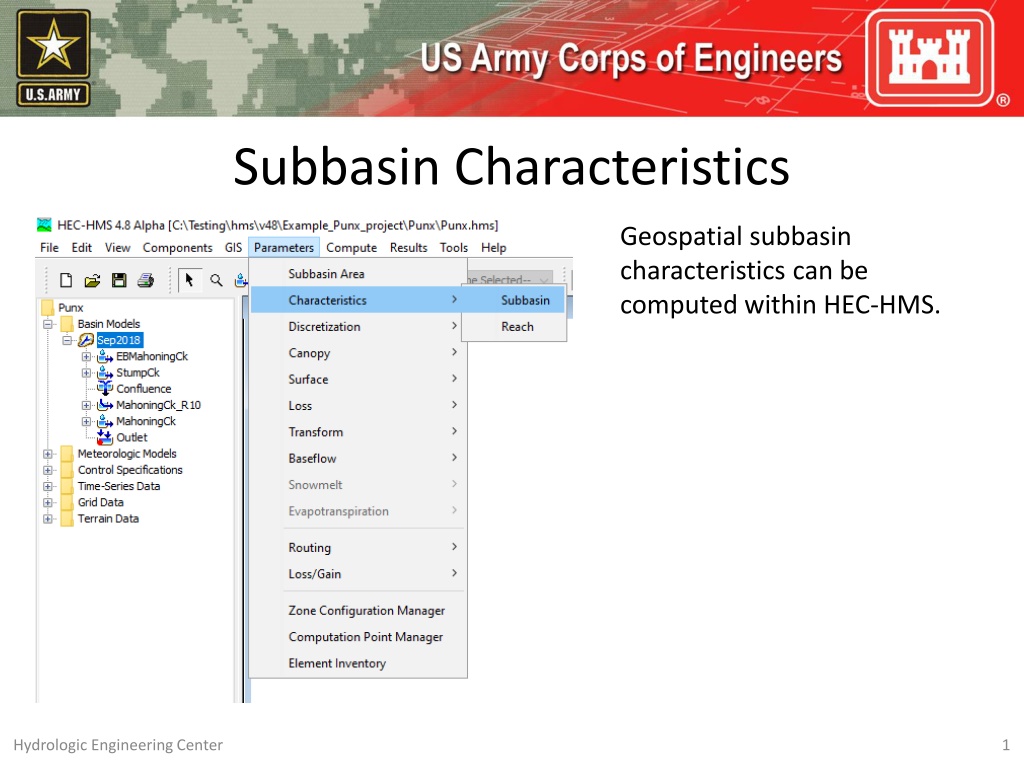The image size is (1024, 768).
Task: Click the Confluence junction icon
Action: (104, 389)
